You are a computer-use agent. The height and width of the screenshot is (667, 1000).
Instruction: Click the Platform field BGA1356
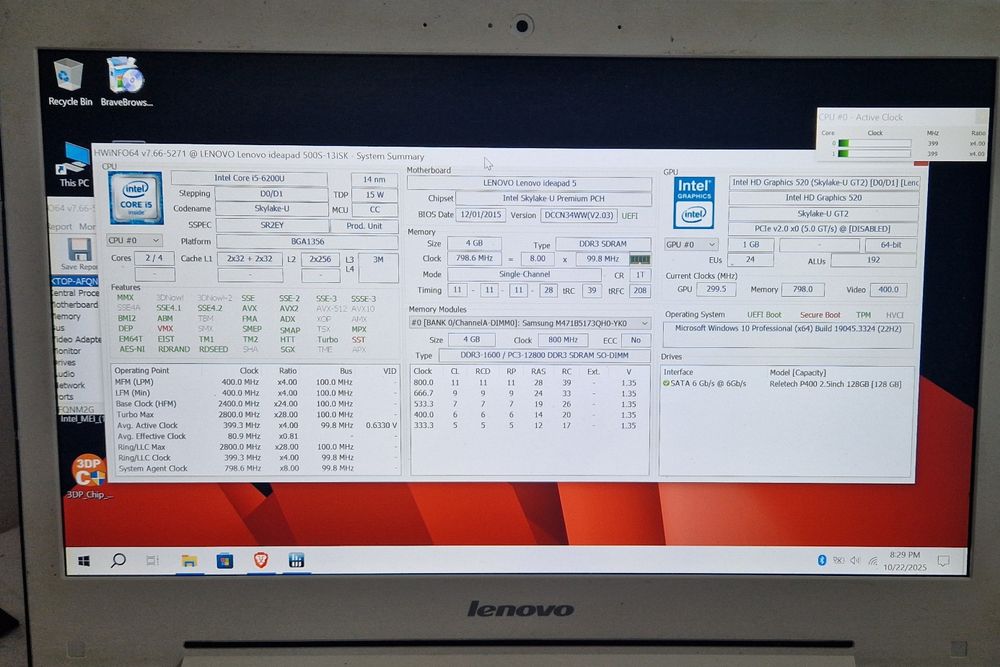307,242
